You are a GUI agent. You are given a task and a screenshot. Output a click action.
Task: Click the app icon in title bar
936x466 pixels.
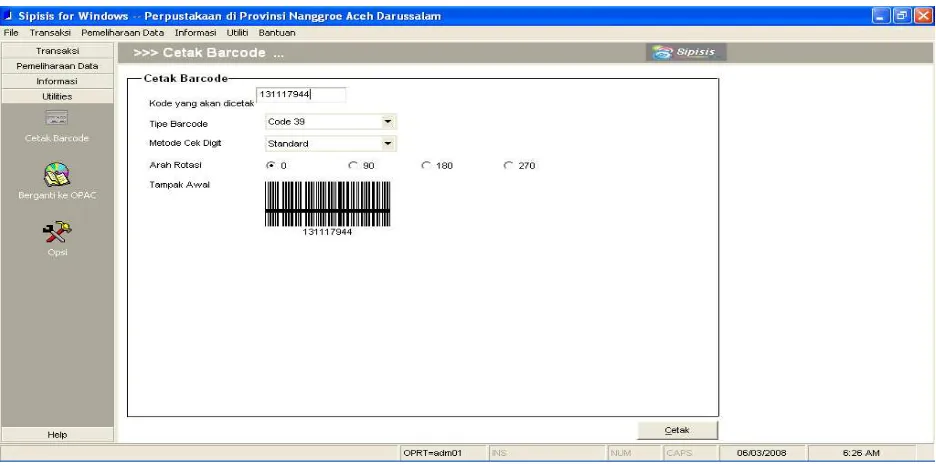coord(8,16)
